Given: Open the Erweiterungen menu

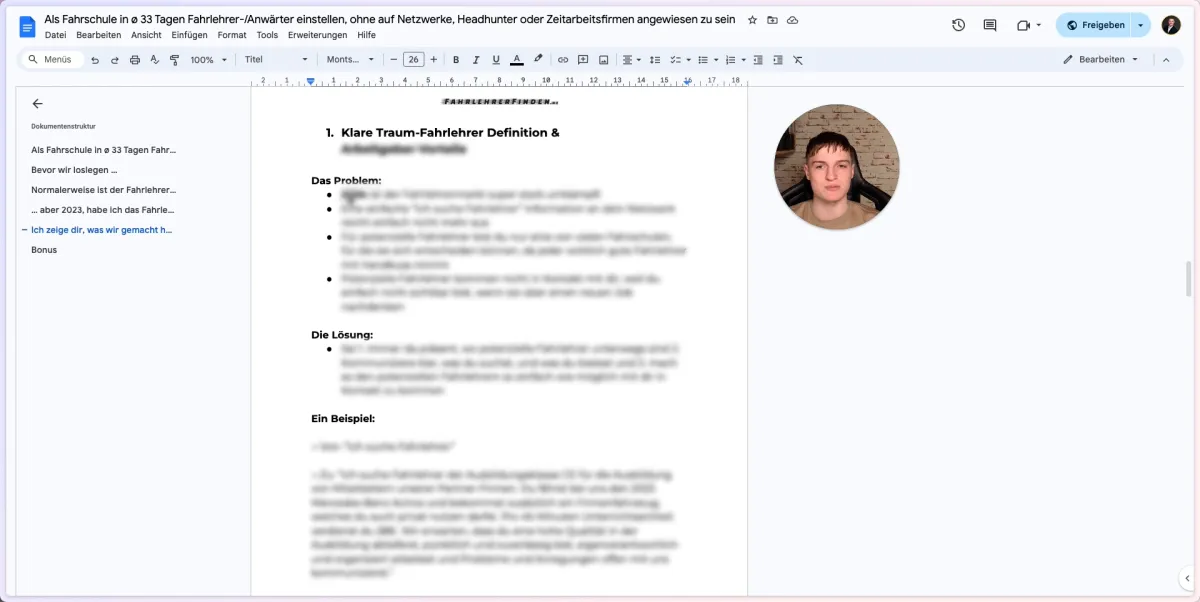Looking at the screenshot, I should 318,35.
